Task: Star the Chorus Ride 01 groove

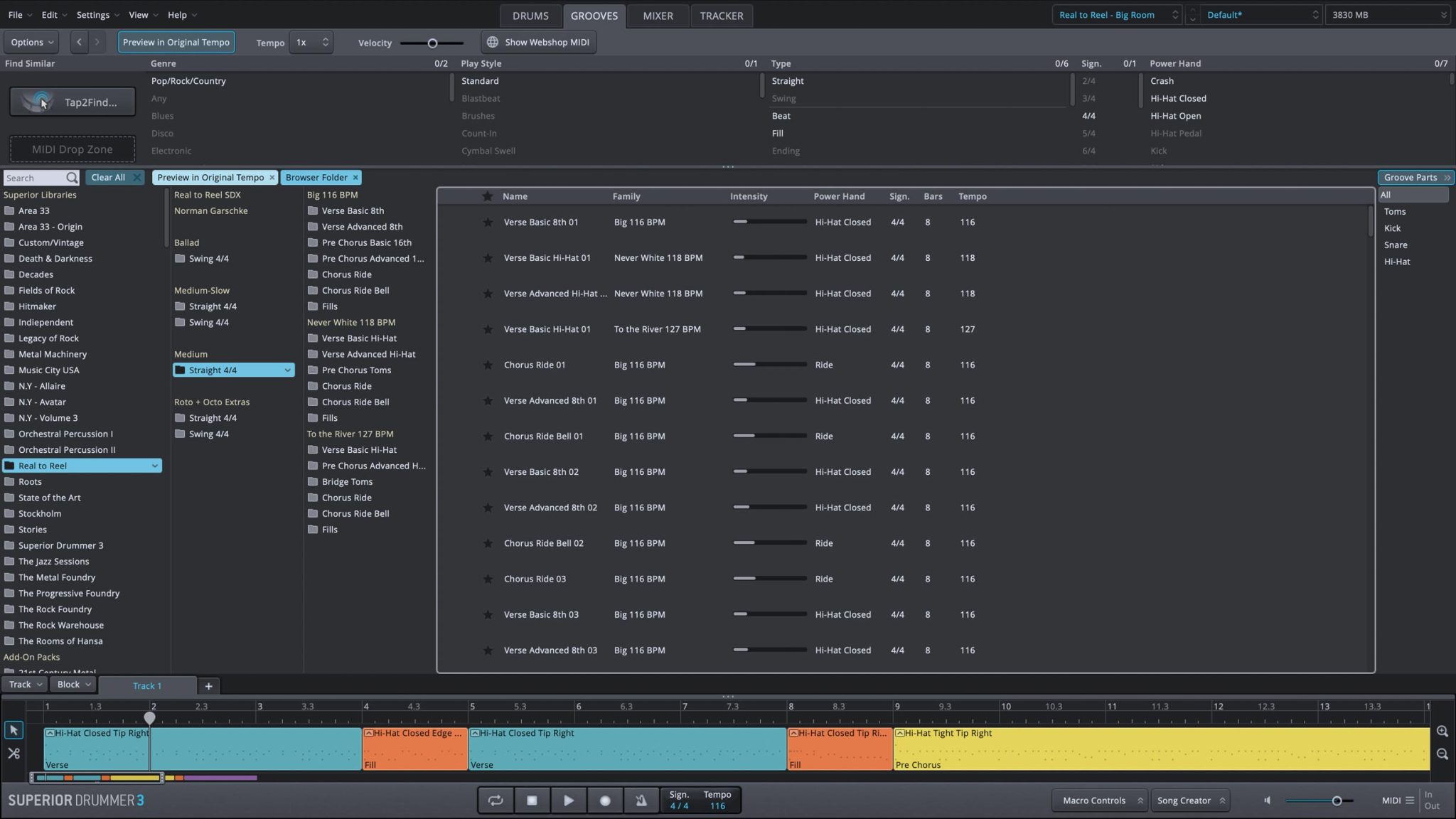Action: pyautogui.click(x=488, y=365)
